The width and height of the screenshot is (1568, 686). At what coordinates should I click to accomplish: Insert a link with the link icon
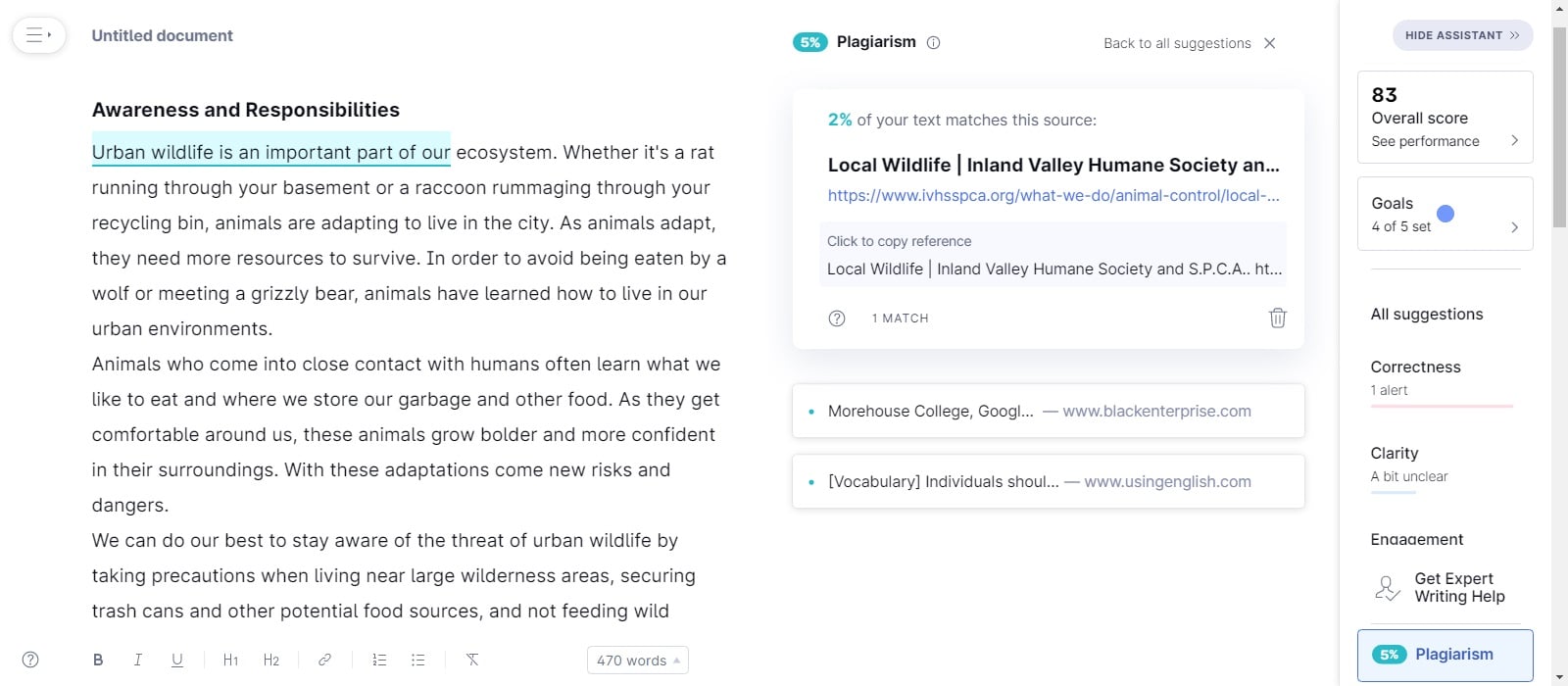pos(324,660)
